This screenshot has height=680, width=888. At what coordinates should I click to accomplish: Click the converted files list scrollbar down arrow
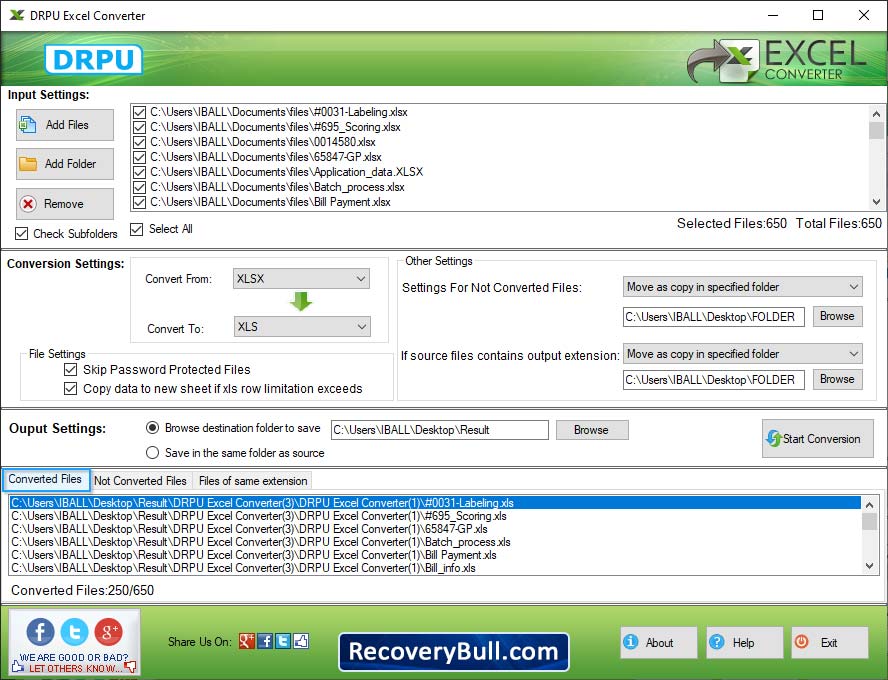(x=870, y=566)
